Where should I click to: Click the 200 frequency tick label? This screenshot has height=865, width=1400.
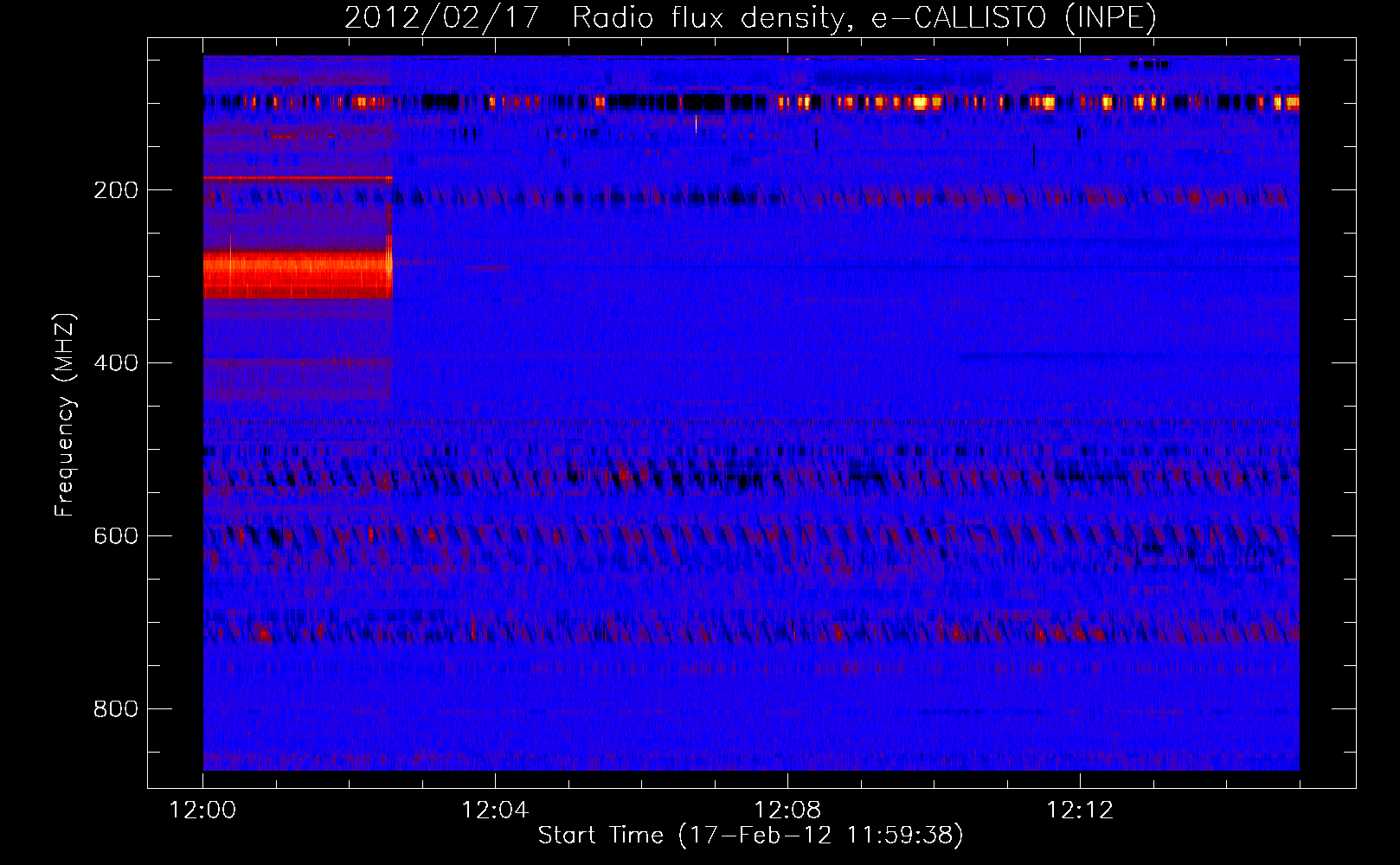coord(116,190)
